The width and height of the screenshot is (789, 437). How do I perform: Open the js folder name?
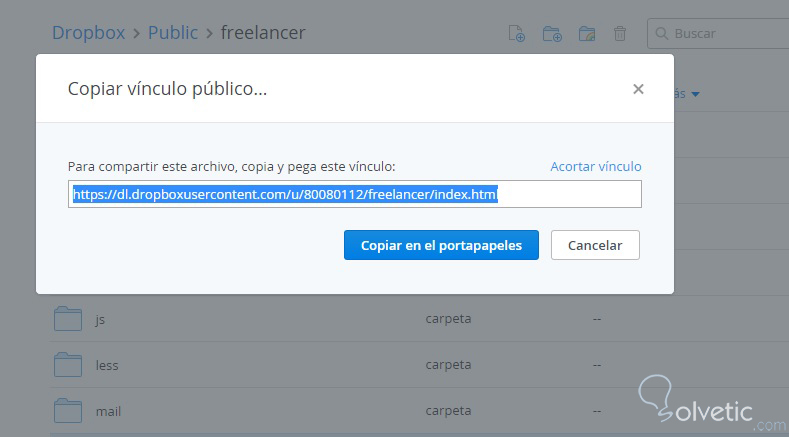[x=100, y=319]
